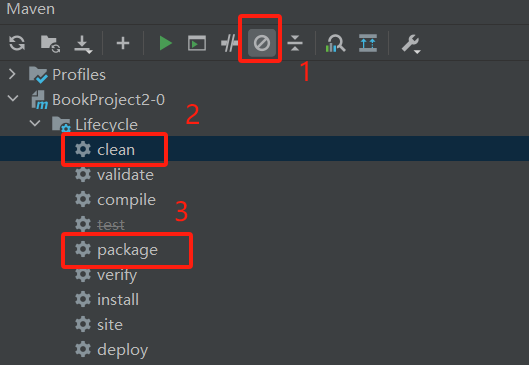Viewport: 529px width, 365px height.
Task: Open Maven Settings wrench dropdown
Action: coord(411,44)
